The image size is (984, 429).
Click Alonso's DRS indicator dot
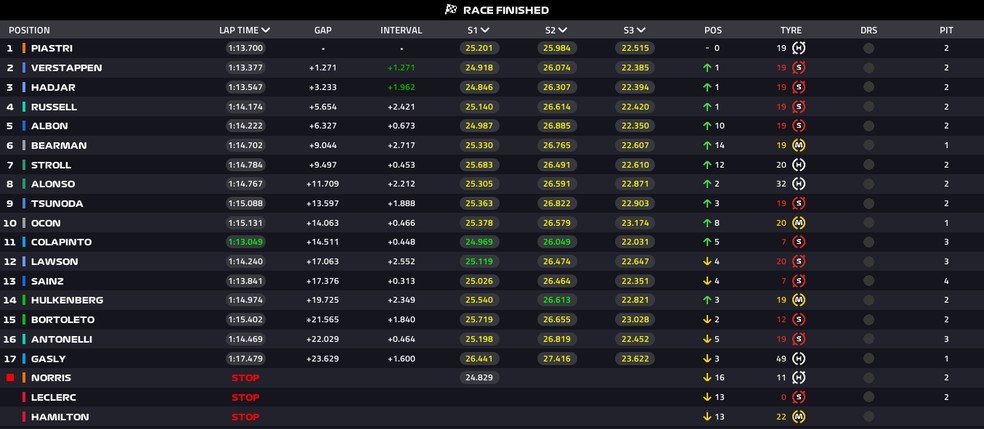(869, 184)
